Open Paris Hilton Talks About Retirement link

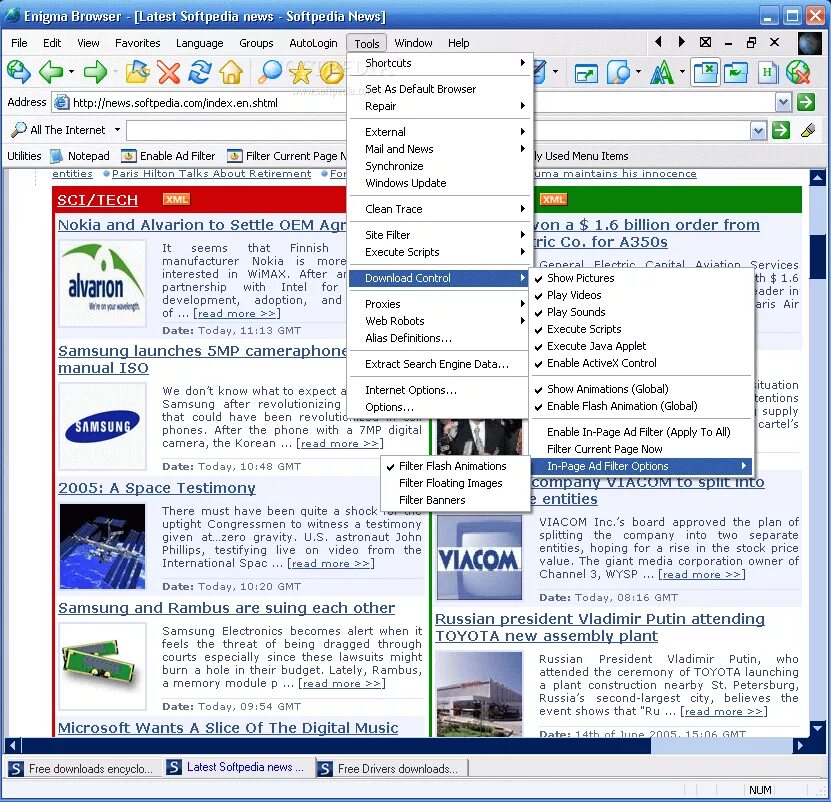[211, 173]
